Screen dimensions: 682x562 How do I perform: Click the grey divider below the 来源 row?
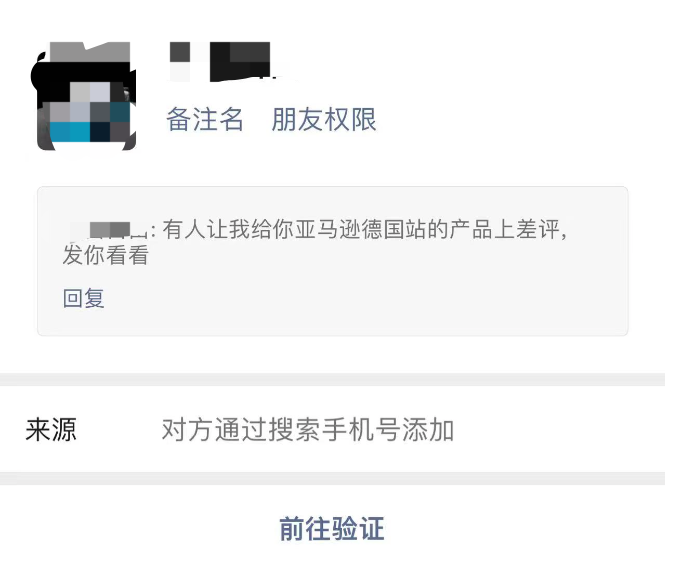[x=332, y=478]
